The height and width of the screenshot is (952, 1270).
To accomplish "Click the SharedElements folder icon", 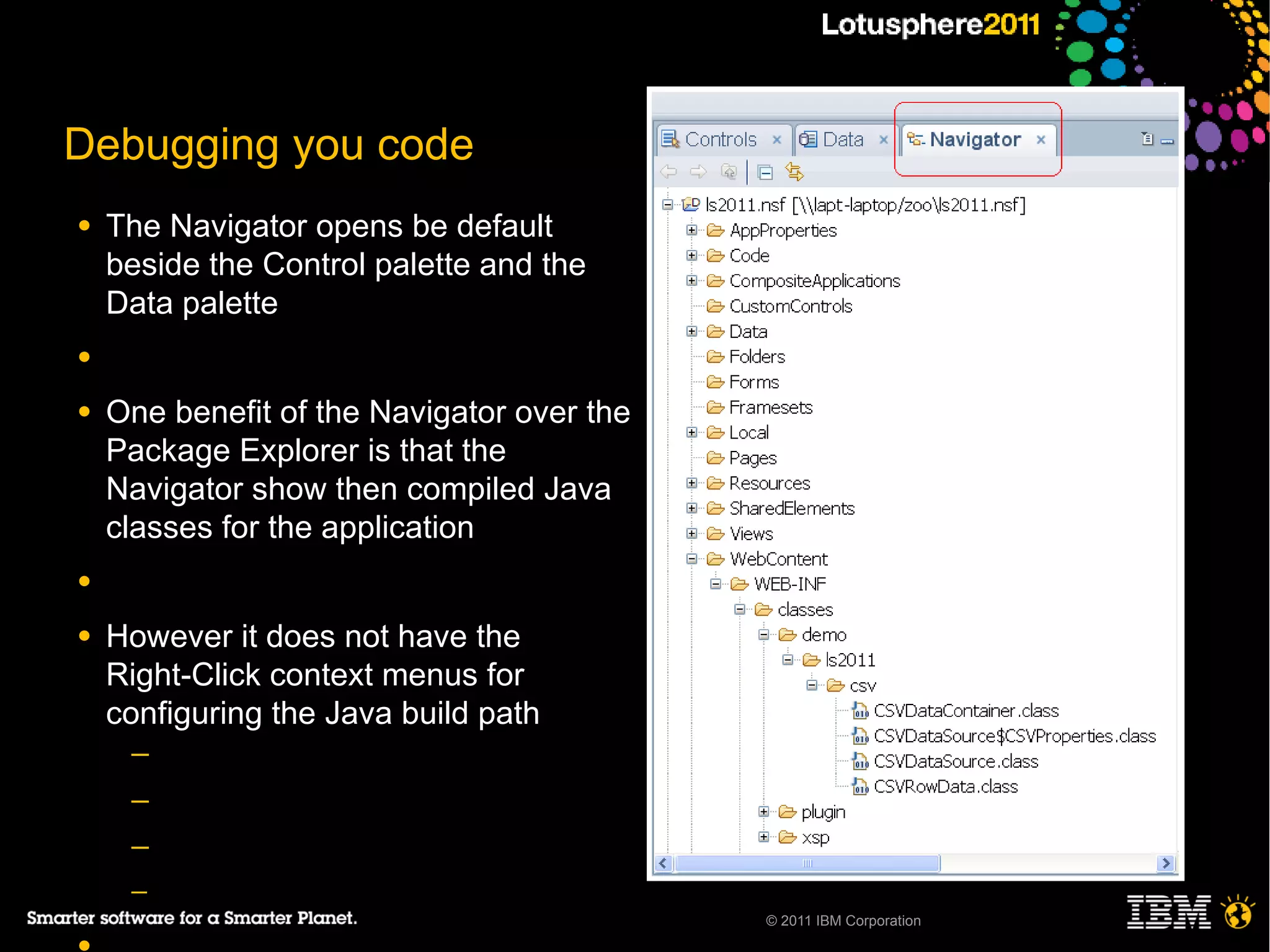I will click(x=716, y=509).
